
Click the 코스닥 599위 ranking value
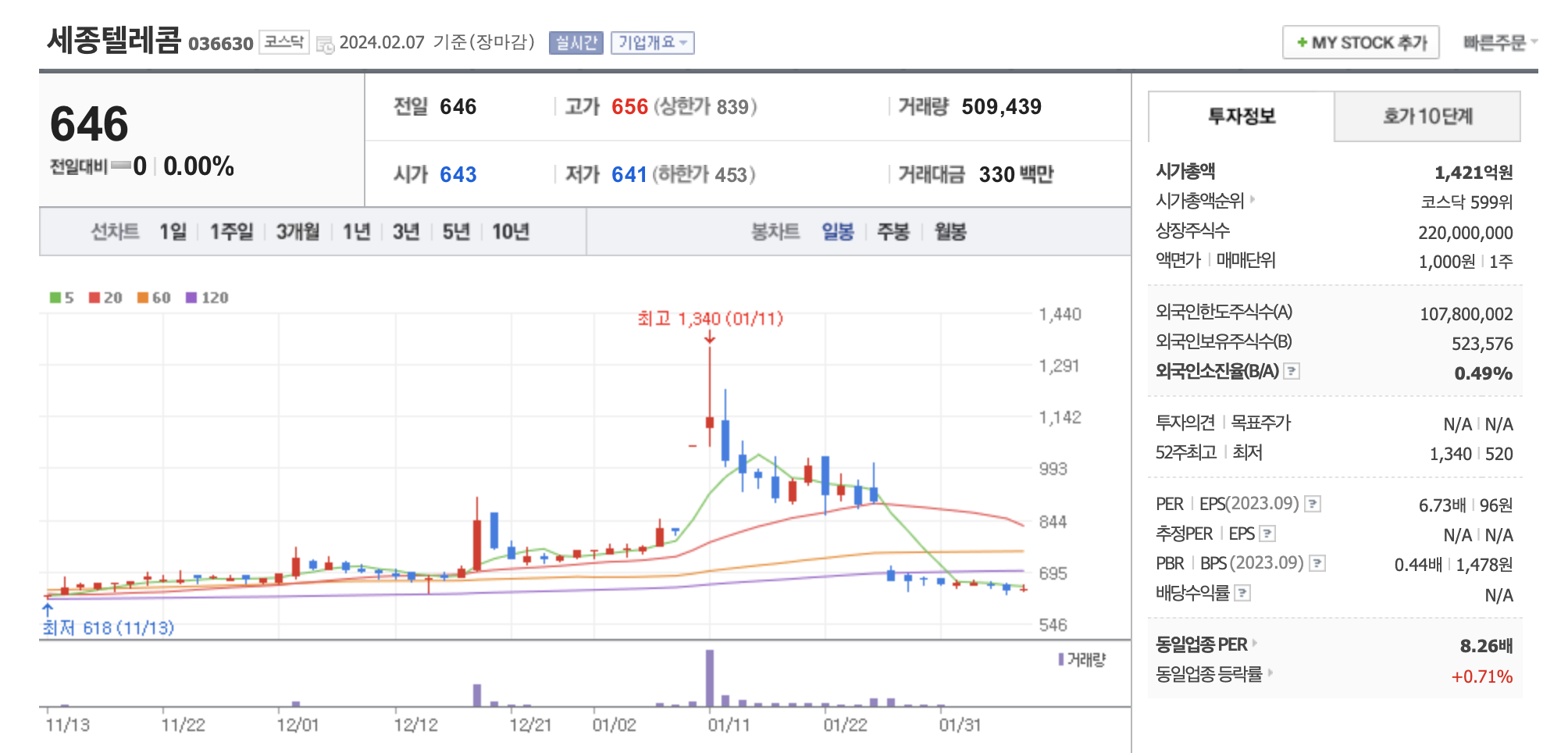click(x=1466, y=202)
